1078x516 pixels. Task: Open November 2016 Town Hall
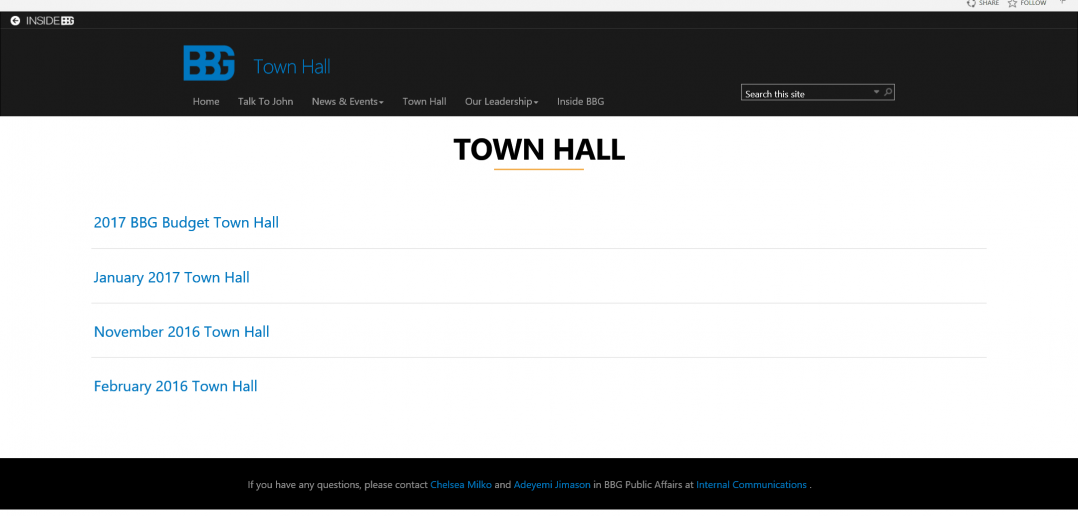(182, 332)
